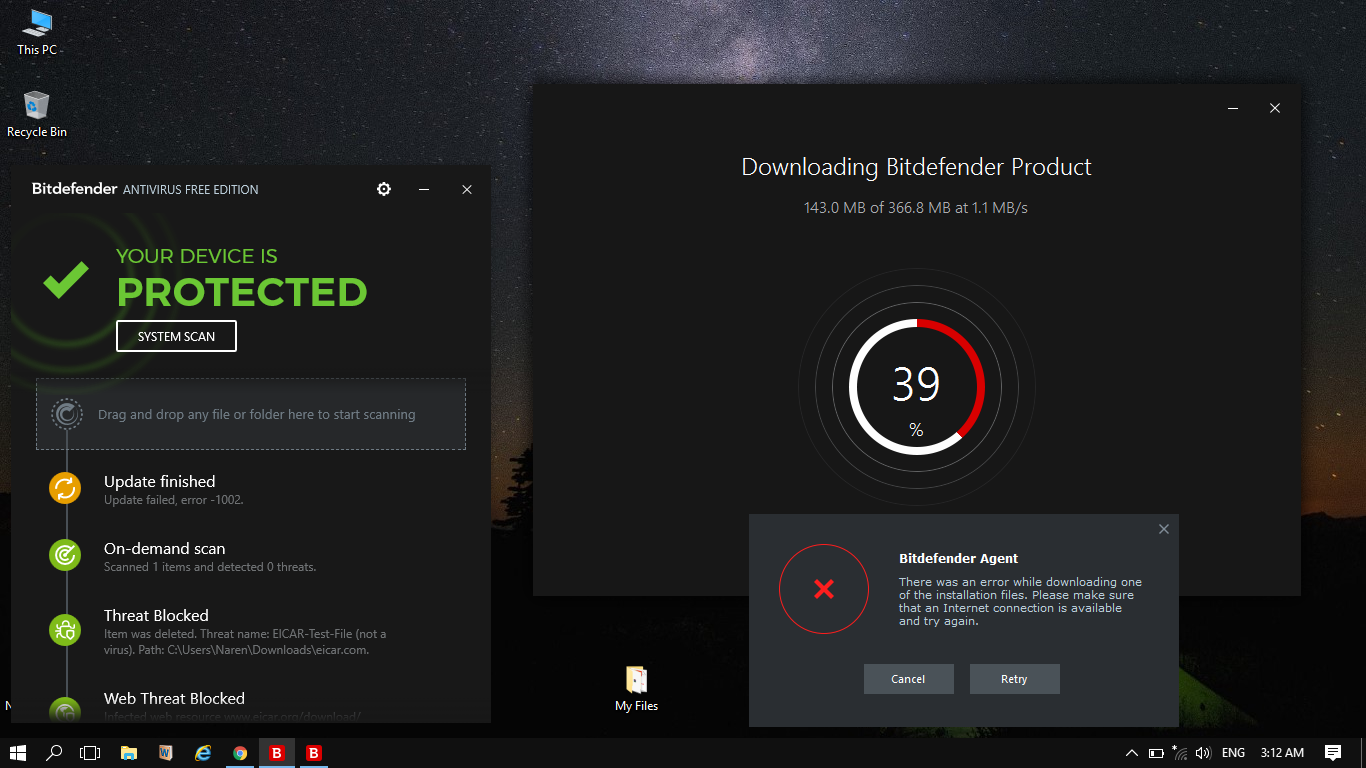Start a System Scan

pos(176,336)
